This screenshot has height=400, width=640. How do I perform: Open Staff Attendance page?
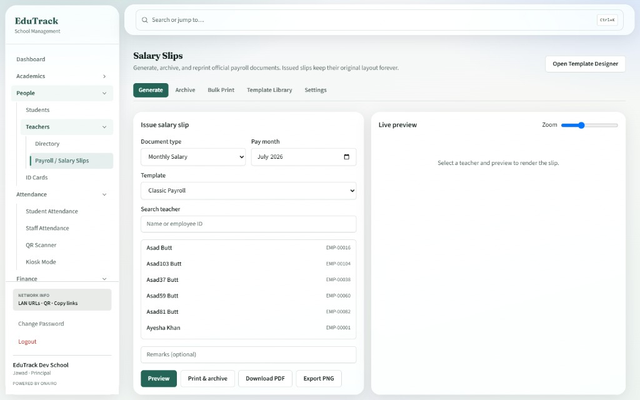[x=67, y=228]
